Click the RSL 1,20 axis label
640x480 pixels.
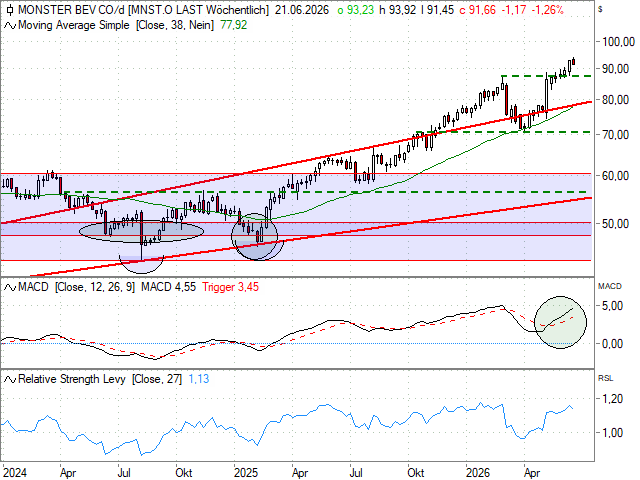point(612,399)
